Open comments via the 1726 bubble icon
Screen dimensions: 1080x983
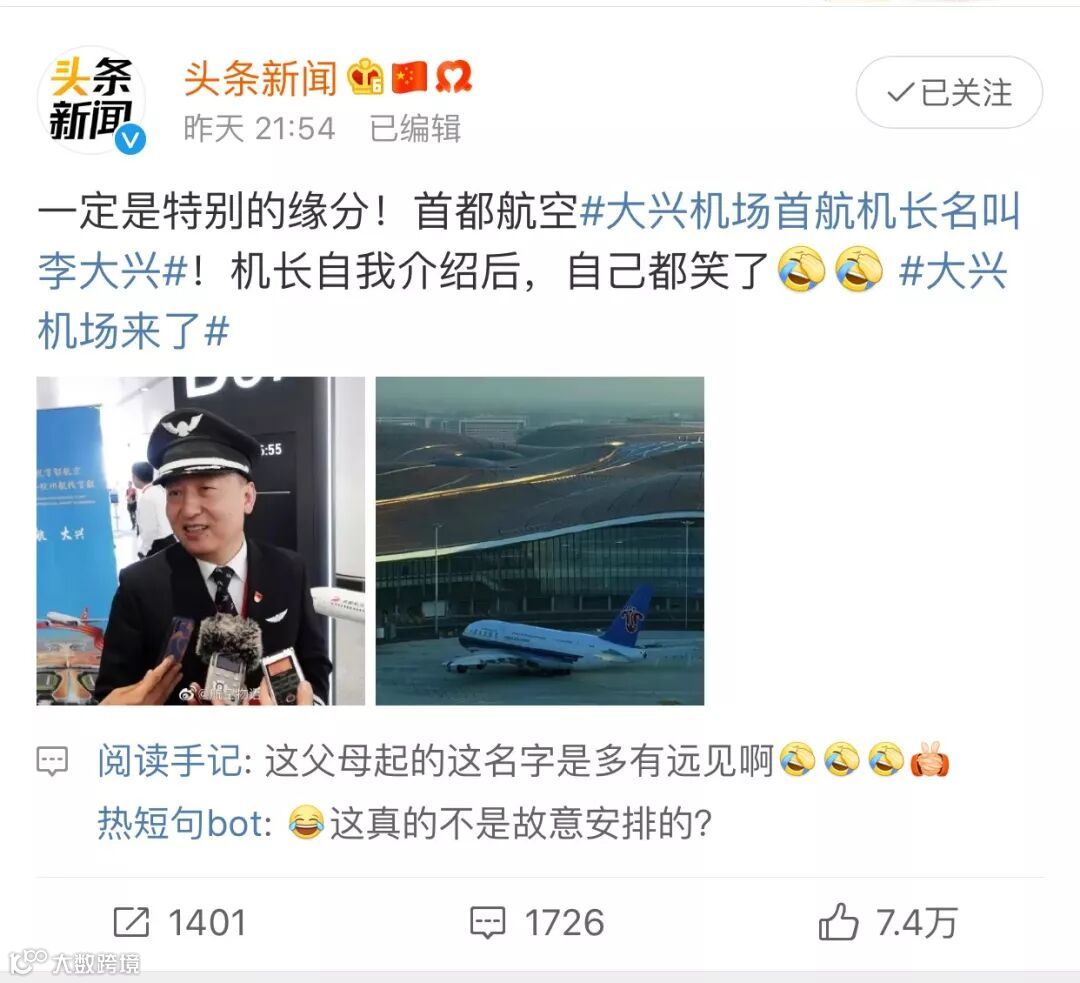[x=488, y=923]
